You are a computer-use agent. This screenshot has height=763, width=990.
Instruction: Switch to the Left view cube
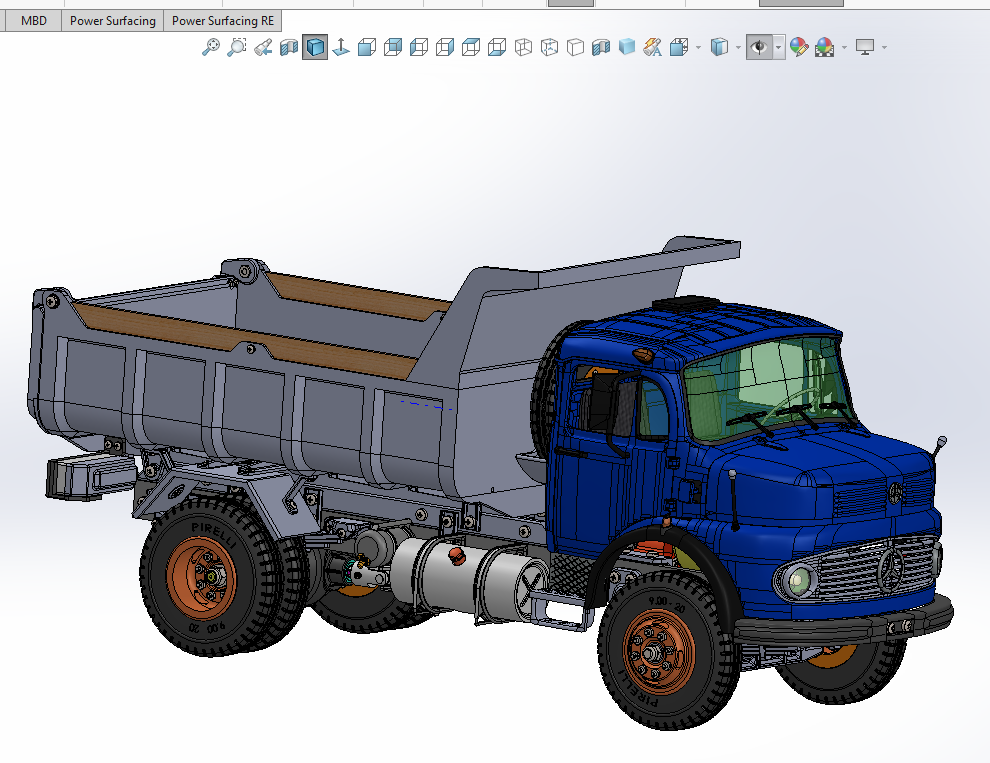419,47
